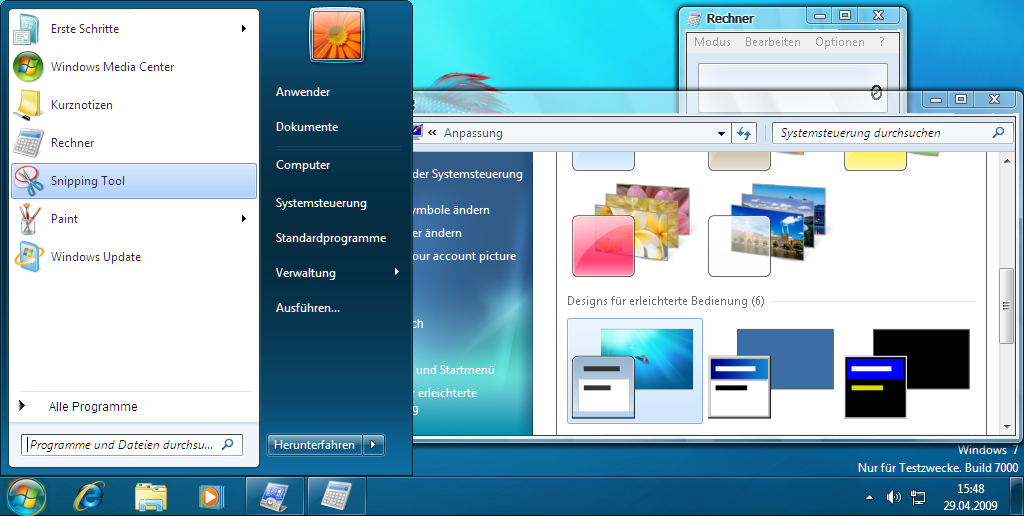Screen dimensions: 1024x516
Task: Click the volume speaker tray icon
Action: click(x=893, y=498)
